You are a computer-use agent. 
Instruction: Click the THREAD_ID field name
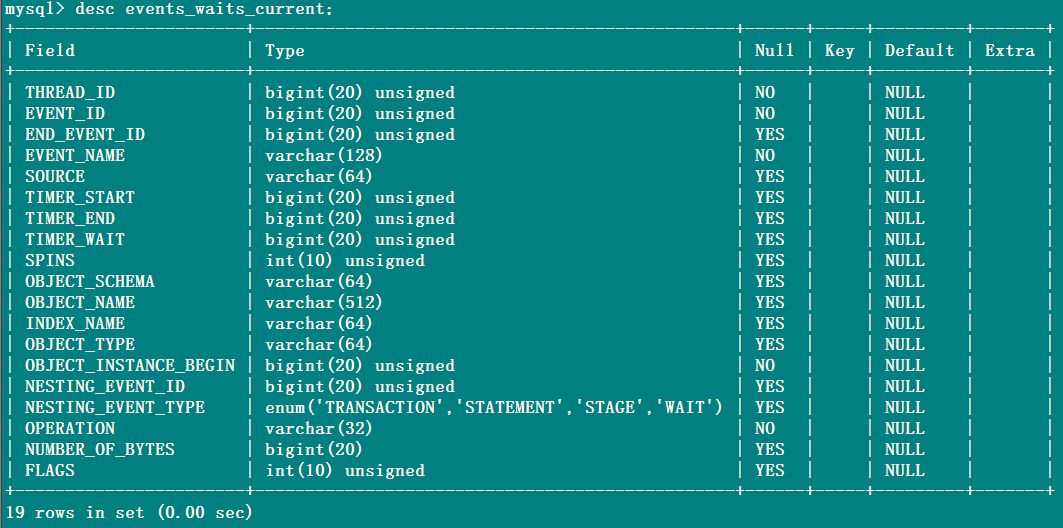click(x=69, y=93)
